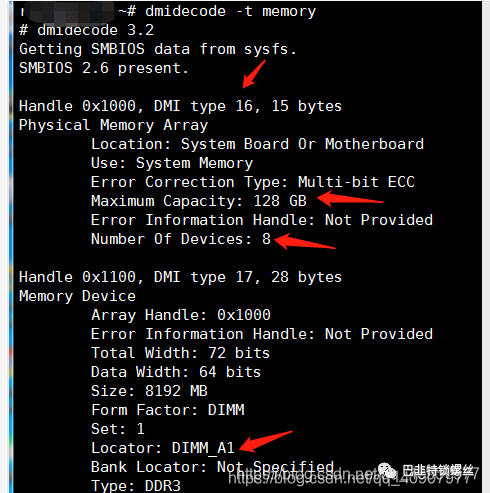This screenshot has width=490, height=493.
Task: Click the Total Width 72 bits line
Action: tap(180, 353)
